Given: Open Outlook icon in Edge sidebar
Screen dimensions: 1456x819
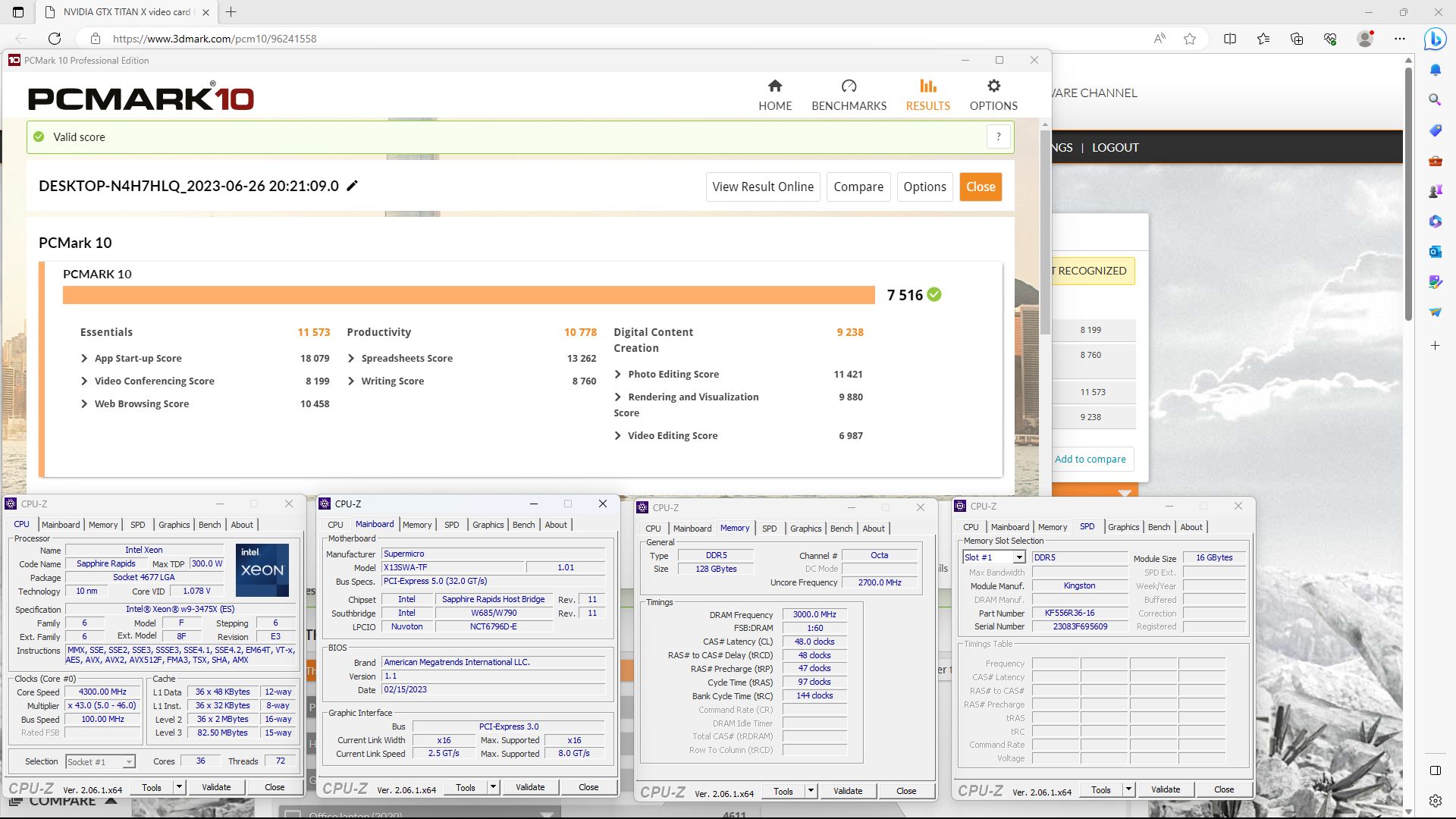Looking at the screenshot, I should coord(1435,251).
